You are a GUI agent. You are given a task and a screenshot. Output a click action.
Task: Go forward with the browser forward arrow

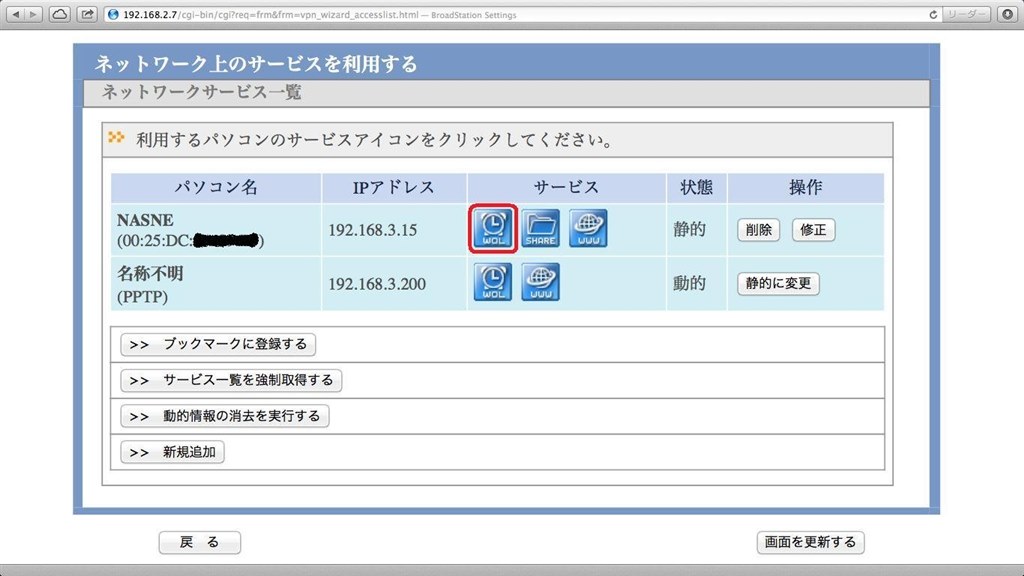pos(33,14)
